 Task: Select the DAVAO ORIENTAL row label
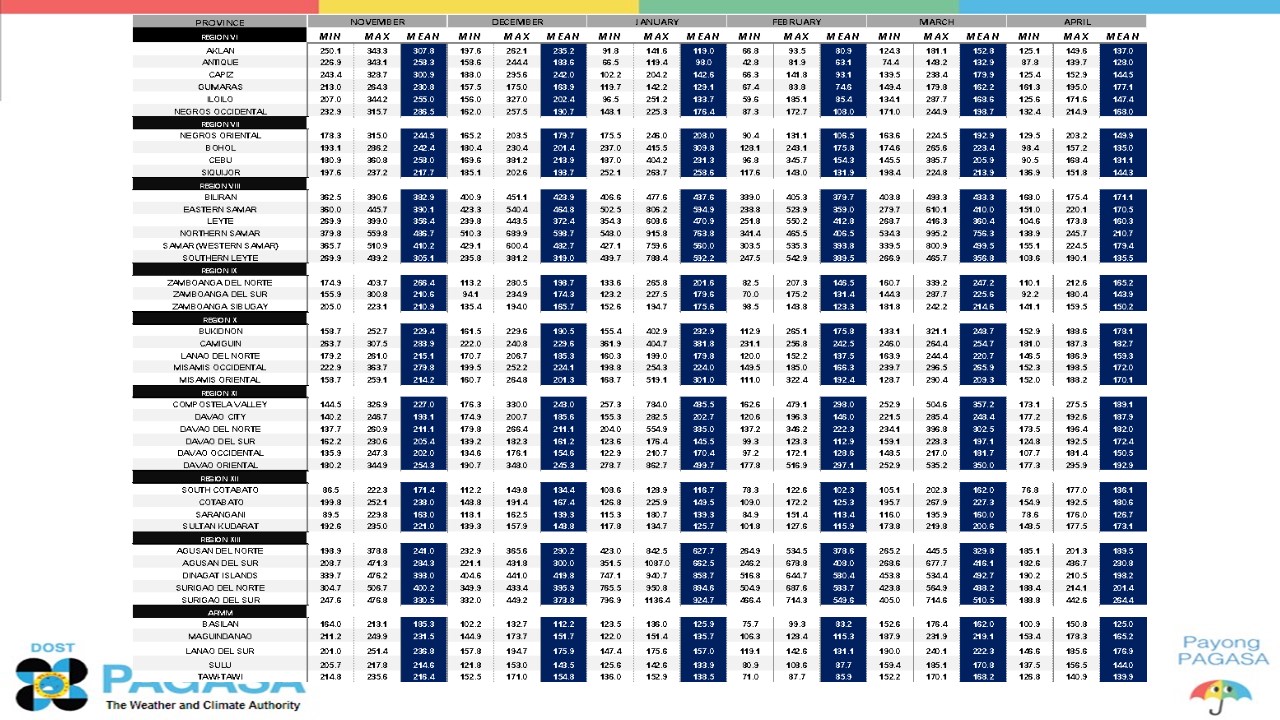click(220, 465)
